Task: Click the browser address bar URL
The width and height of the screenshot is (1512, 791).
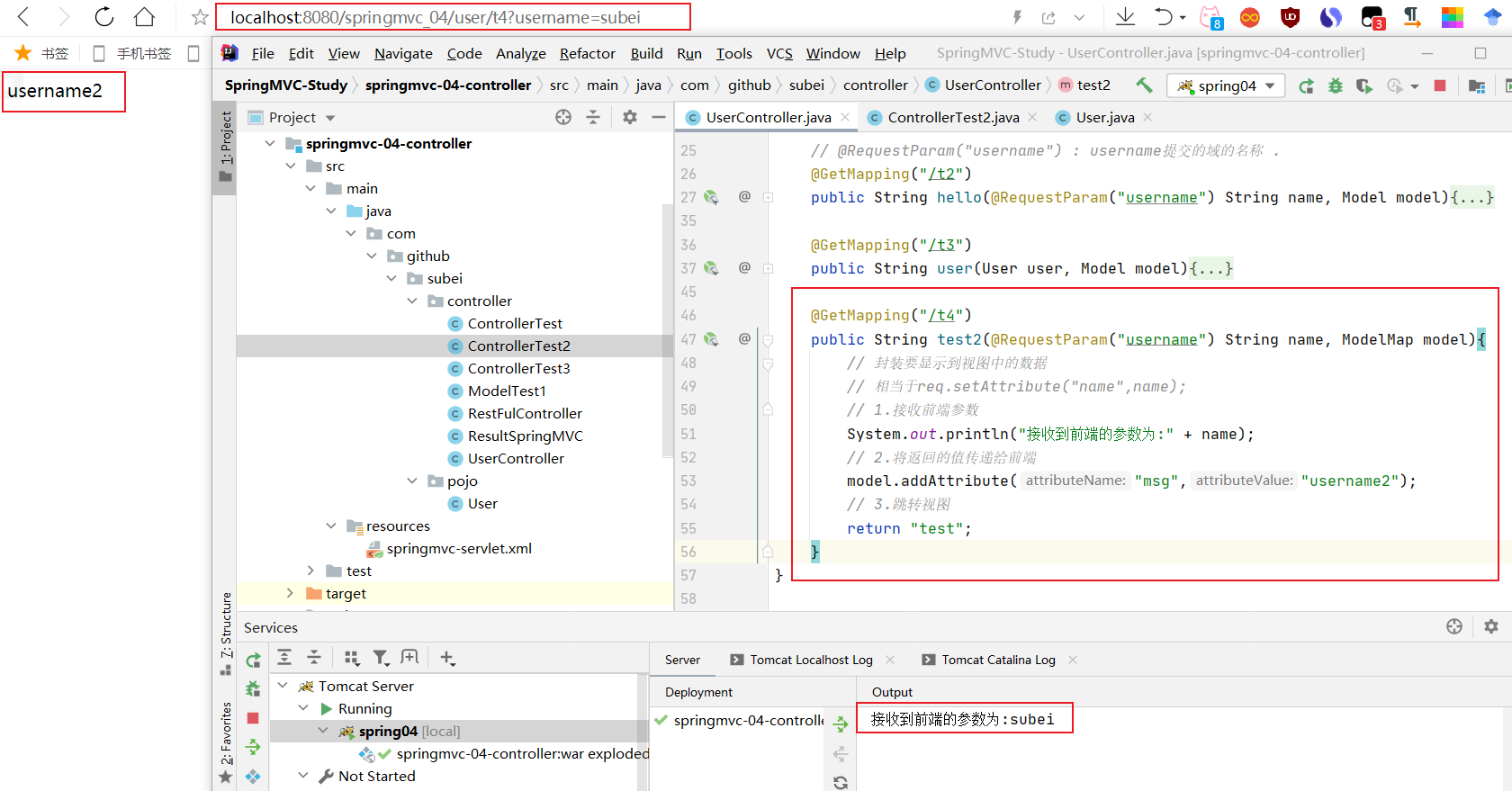Action: pos(436,17)
